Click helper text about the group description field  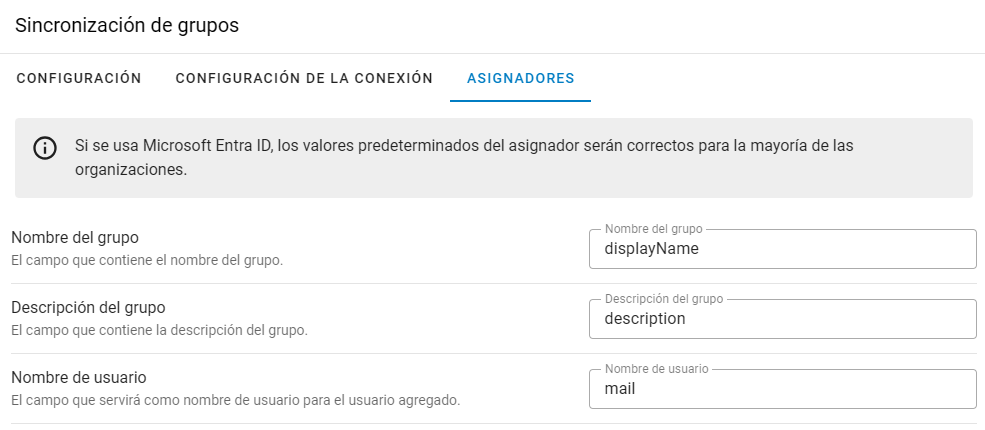[159, 330]
